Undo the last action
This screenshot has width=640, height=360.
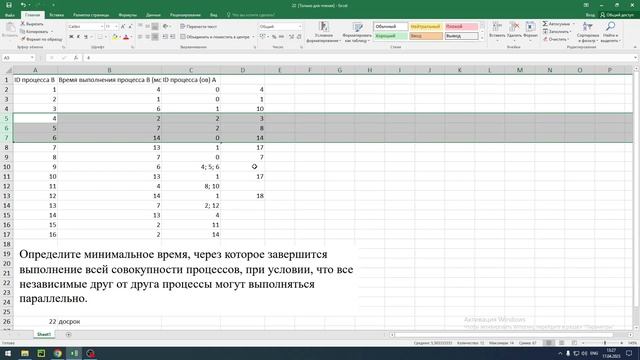(23, 5)
